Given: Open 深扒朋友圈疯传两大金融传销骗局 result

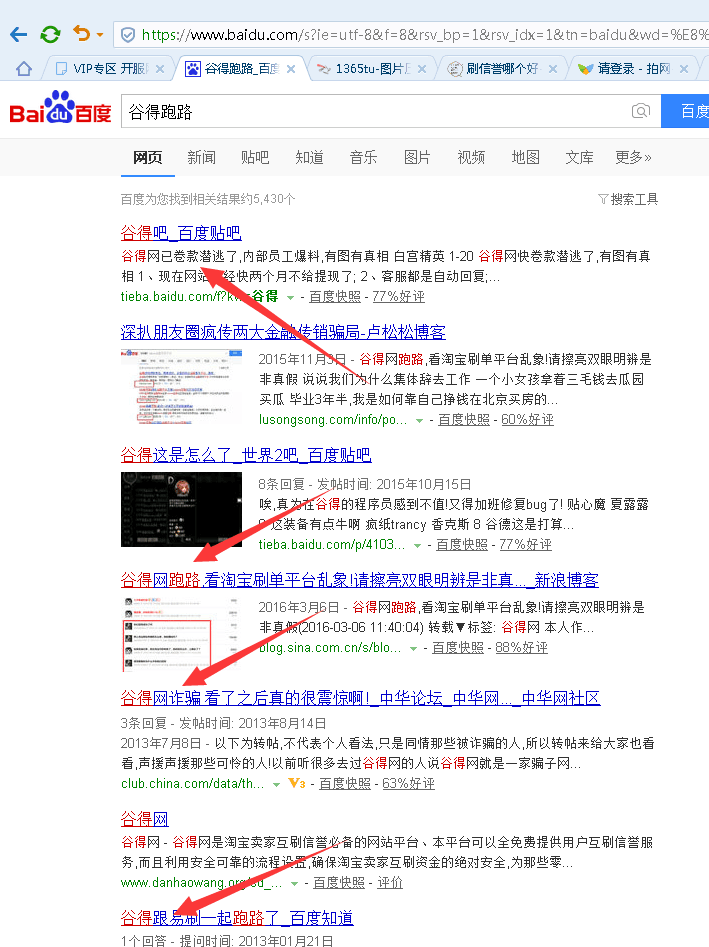Looking at the screenshot, I should 283,332.
